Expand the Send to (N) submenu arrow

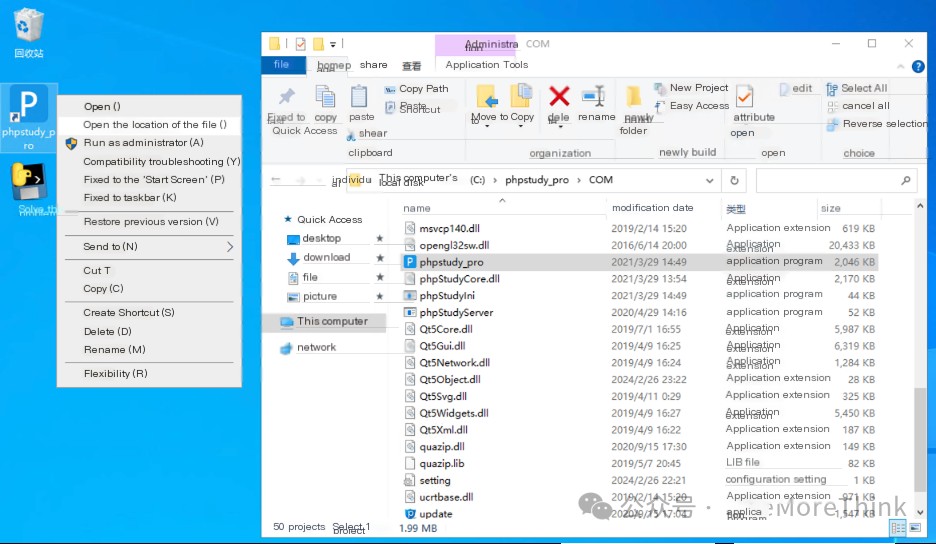[230, 247]
